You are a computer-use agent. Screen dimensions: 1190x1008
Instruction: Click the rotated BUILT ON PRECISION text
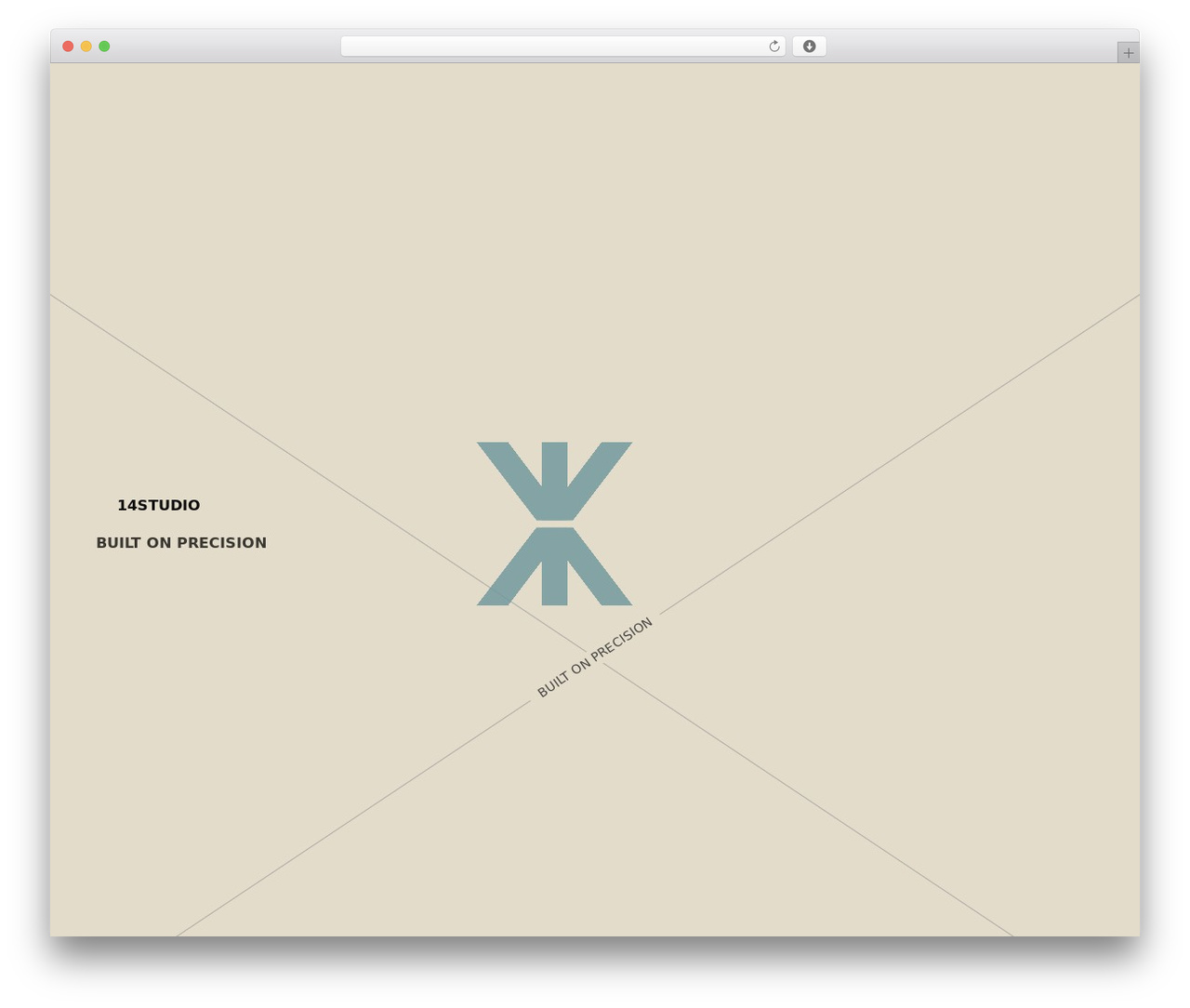595,657
